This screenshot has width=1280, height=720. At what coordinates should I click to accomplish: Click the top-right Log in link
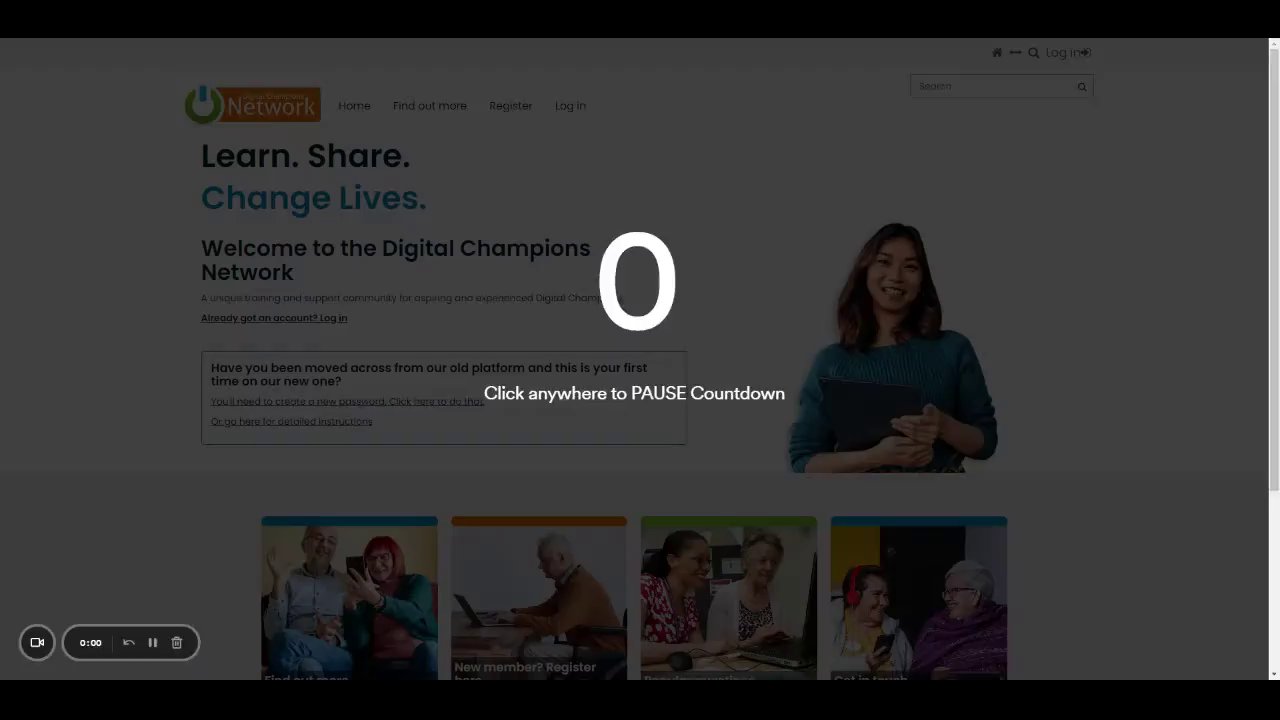coord(1068,53)
